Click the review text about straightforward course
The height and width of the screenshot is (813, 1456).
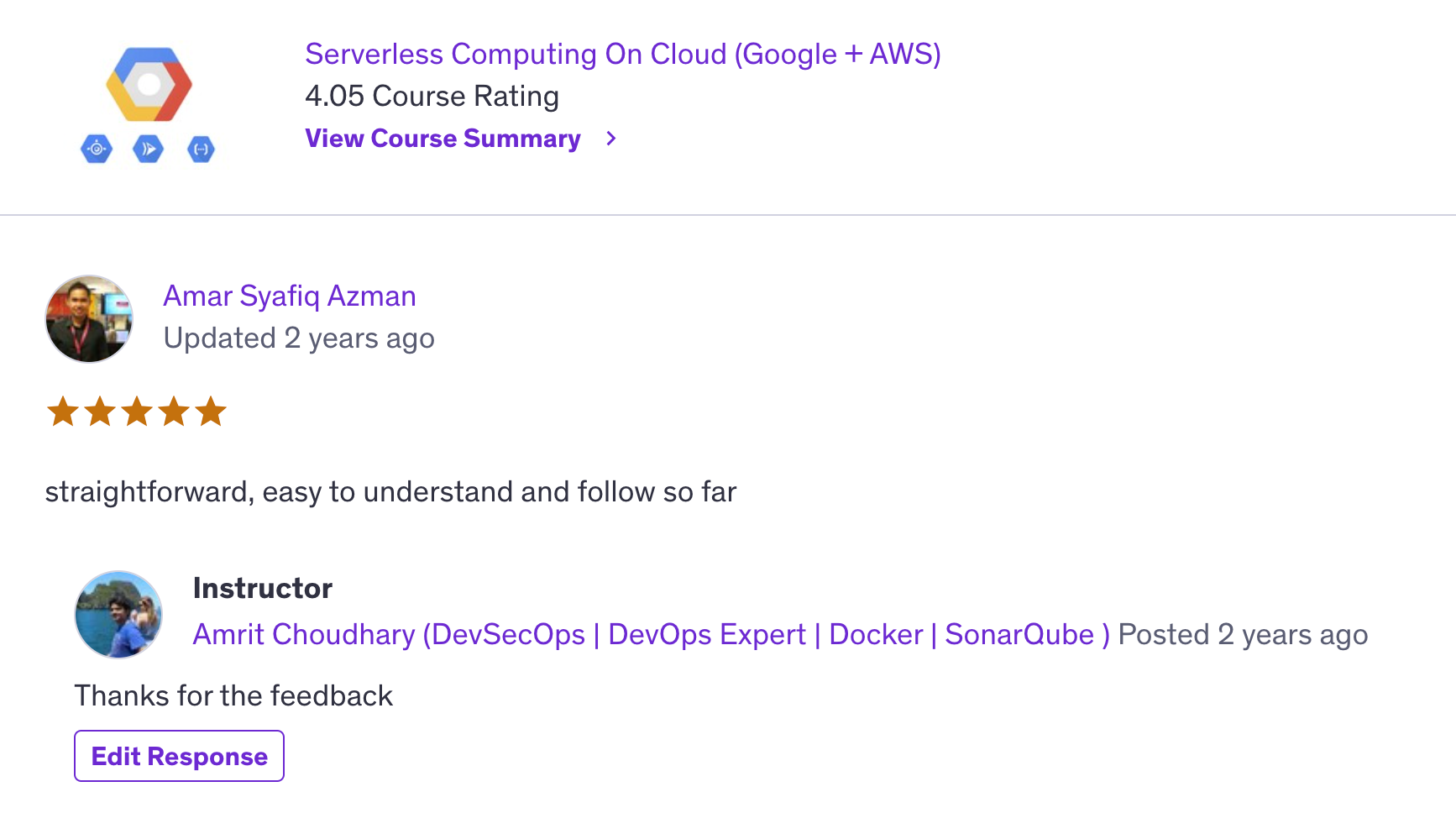pos(390,491)
